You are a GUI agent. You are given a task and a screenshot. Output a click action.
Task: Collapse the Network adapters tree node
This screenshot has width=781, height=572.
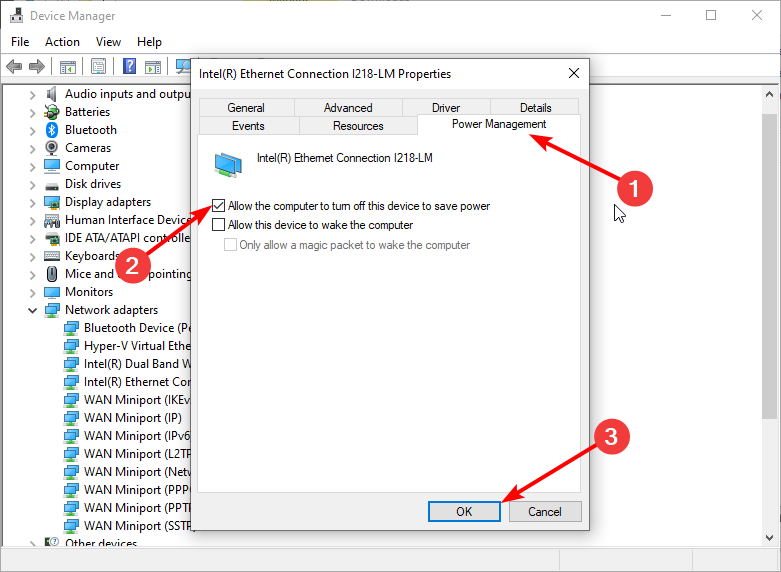(32, 310)
